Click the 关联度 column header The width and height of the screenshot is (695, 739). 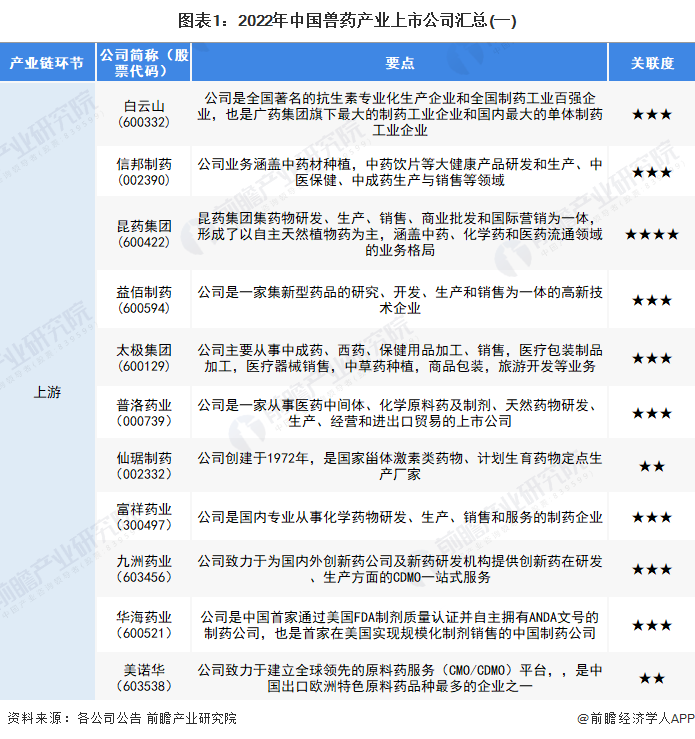[x=652, y=63]
